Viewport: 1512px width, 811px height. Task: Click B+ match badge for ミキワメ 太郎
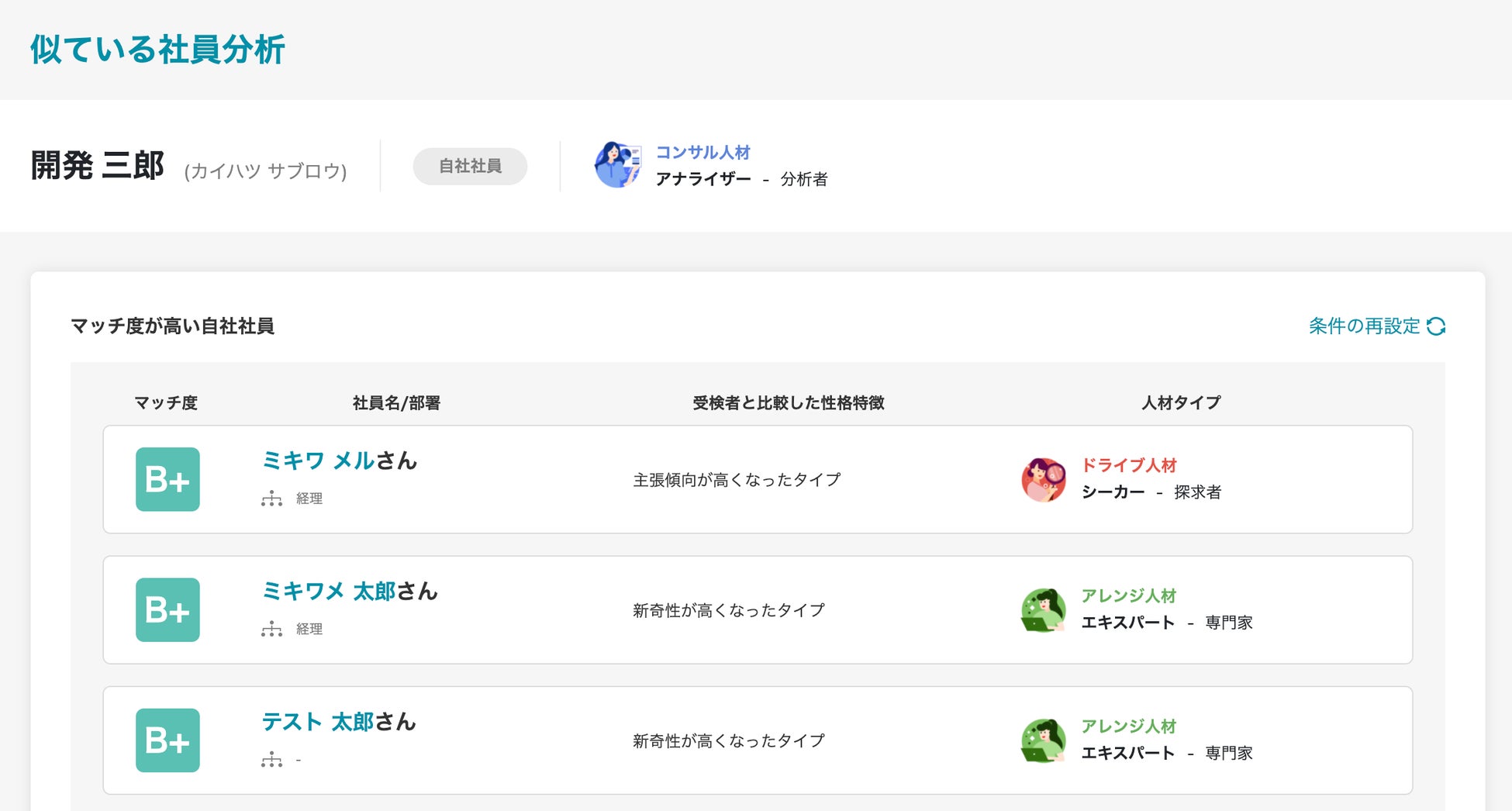click(167, 609)
